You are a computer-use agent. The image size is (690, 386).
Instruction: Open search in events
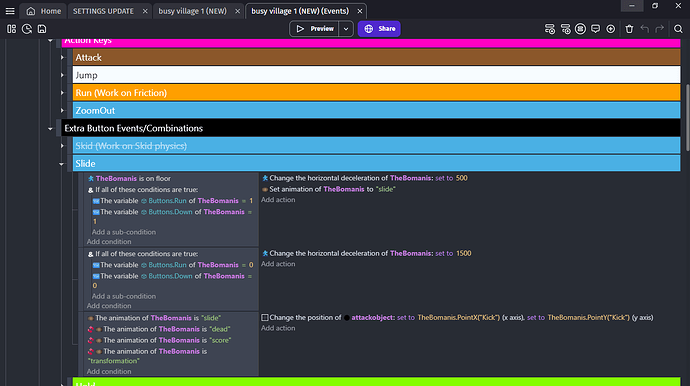pos(678,29)
